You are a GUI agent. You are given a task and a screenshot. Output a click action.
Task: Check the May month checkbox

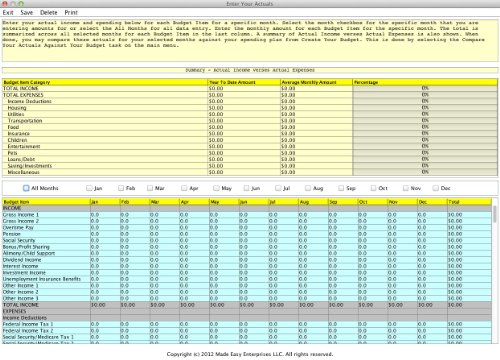(x=216, y=188)
